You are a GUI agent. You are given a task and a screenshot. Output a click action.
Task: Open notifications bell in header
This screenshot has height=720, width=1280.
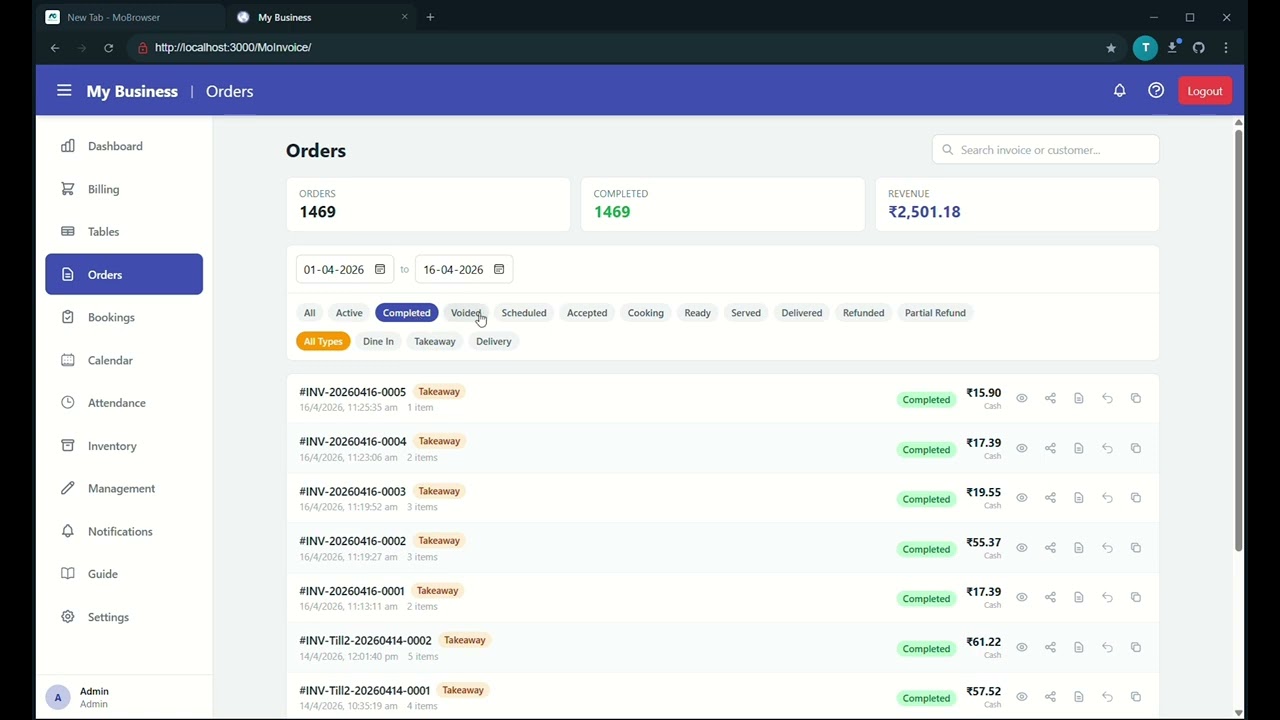(1119, 91)
